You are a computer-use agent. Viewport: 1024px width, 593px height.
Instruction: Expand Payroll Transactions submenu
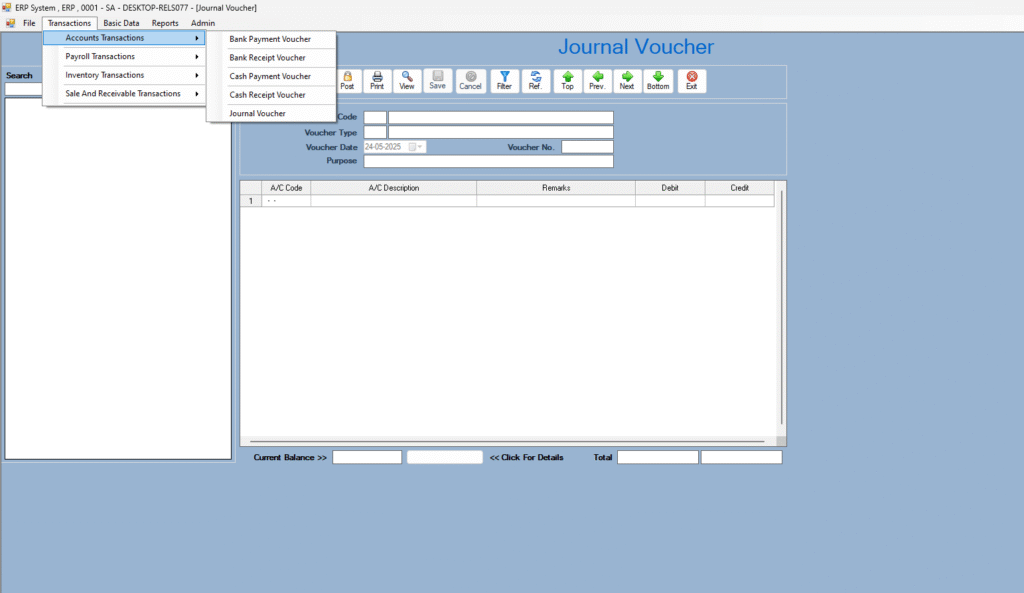point(125,57)
